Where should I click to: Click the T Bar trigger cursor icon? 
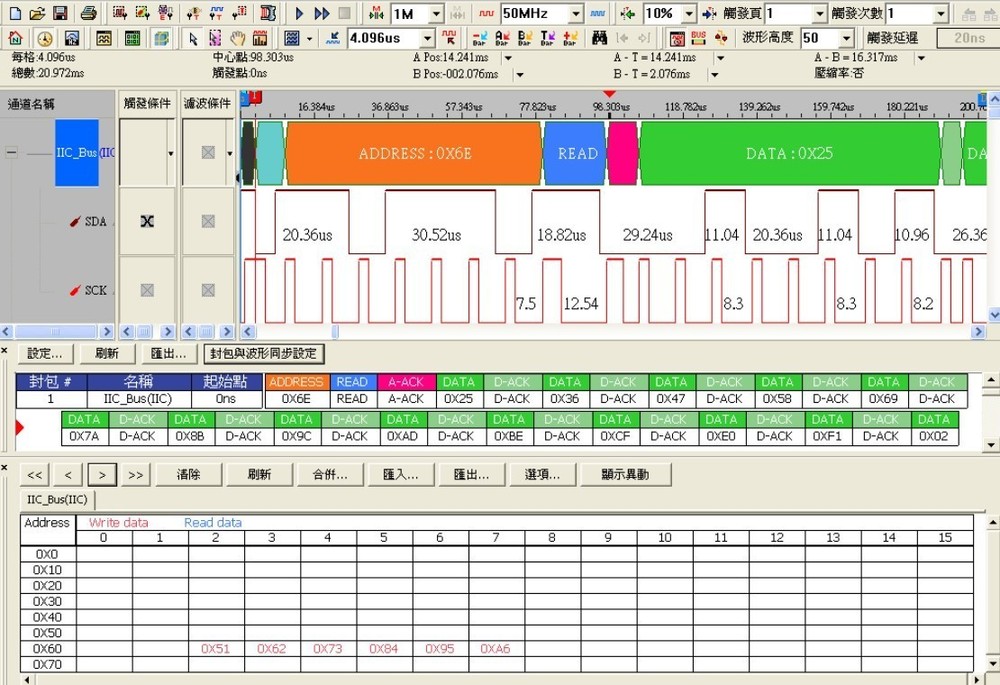[x=547, y=38]
